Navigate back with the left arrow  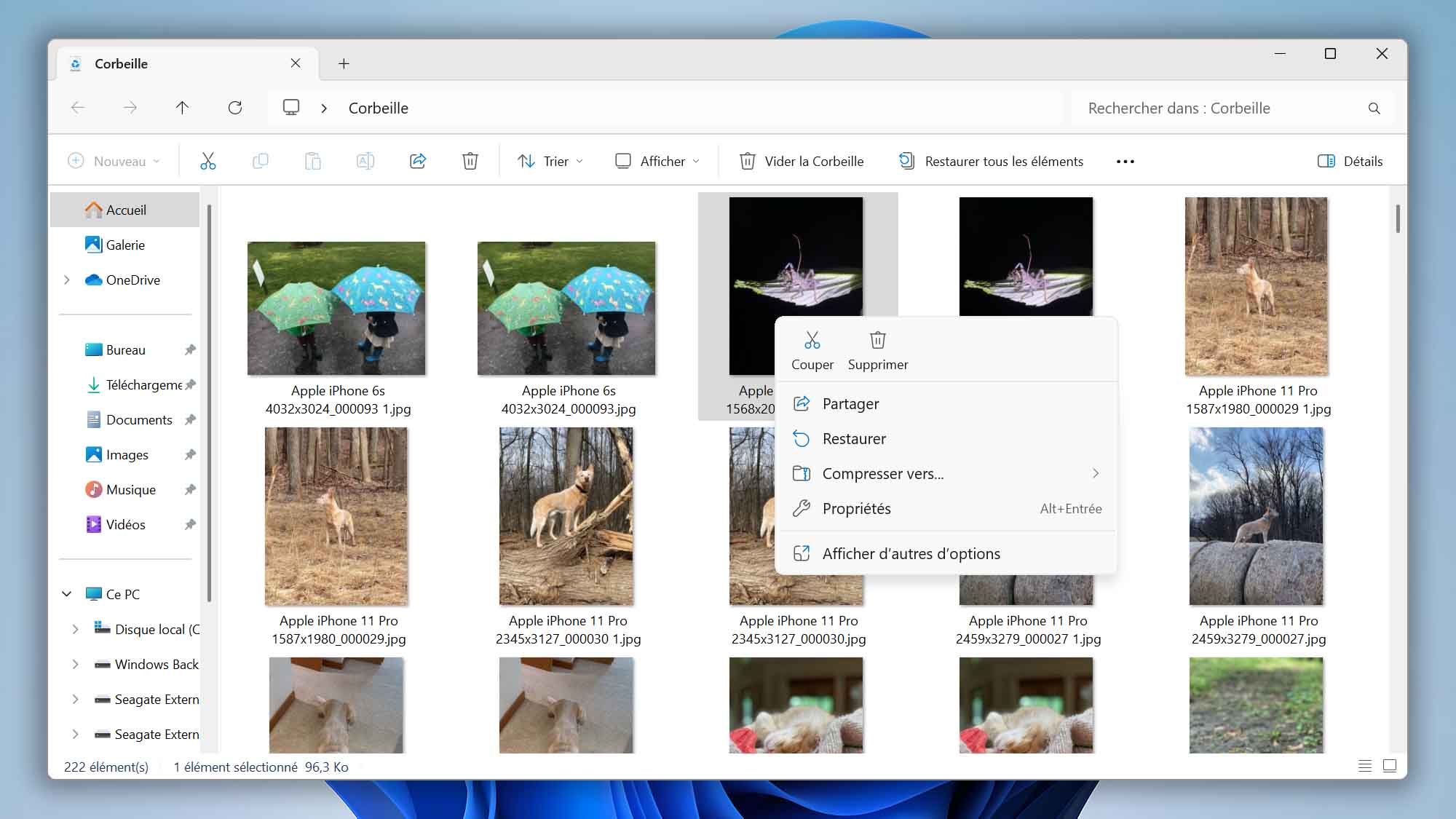78,108
